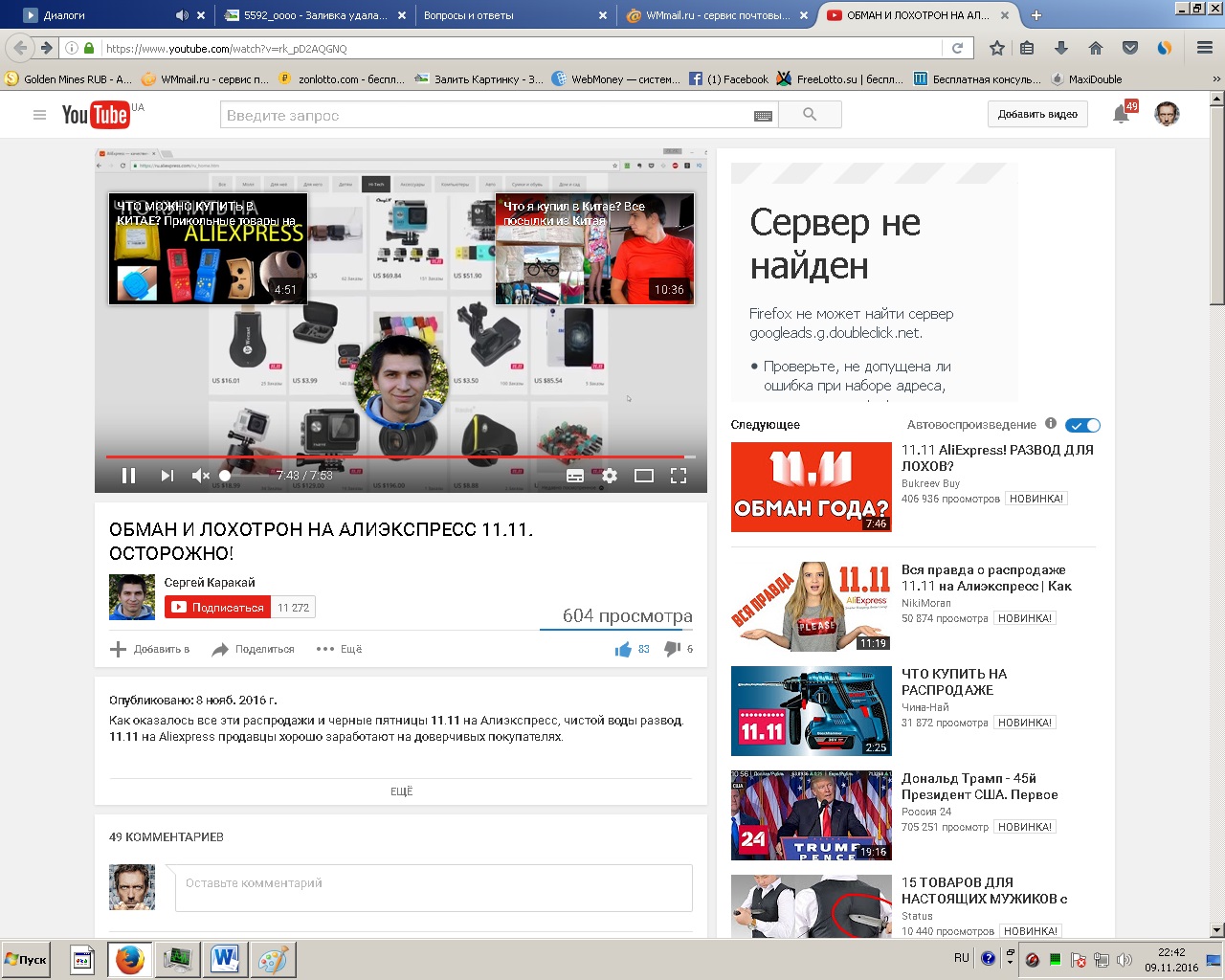Viewport: 1225px width, 980px height.
Task: Switch player to theater mode
Action: coord(644,476)
